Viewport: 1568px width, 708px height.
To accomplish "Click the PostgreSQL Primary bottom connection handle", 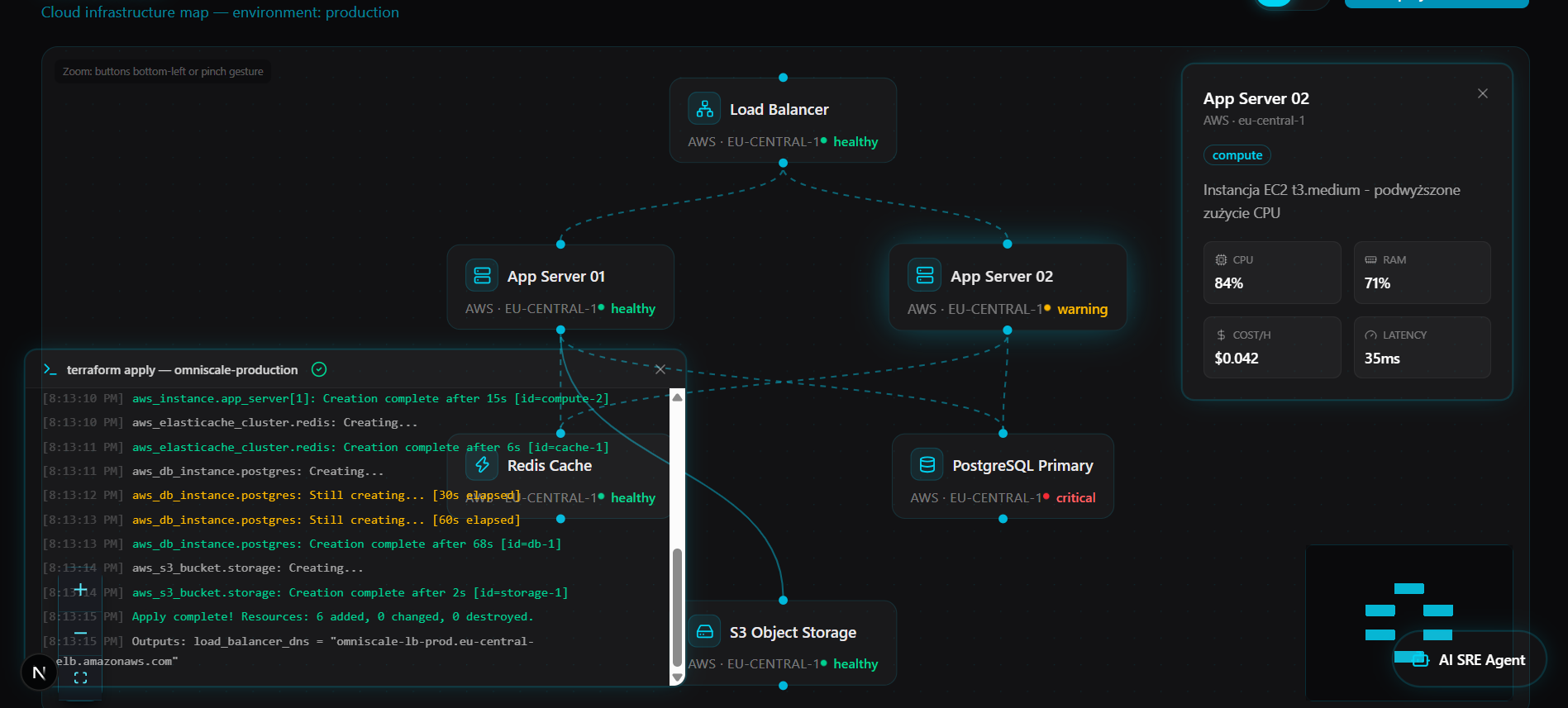I will pyautogui.click(x=1003, y=519).
